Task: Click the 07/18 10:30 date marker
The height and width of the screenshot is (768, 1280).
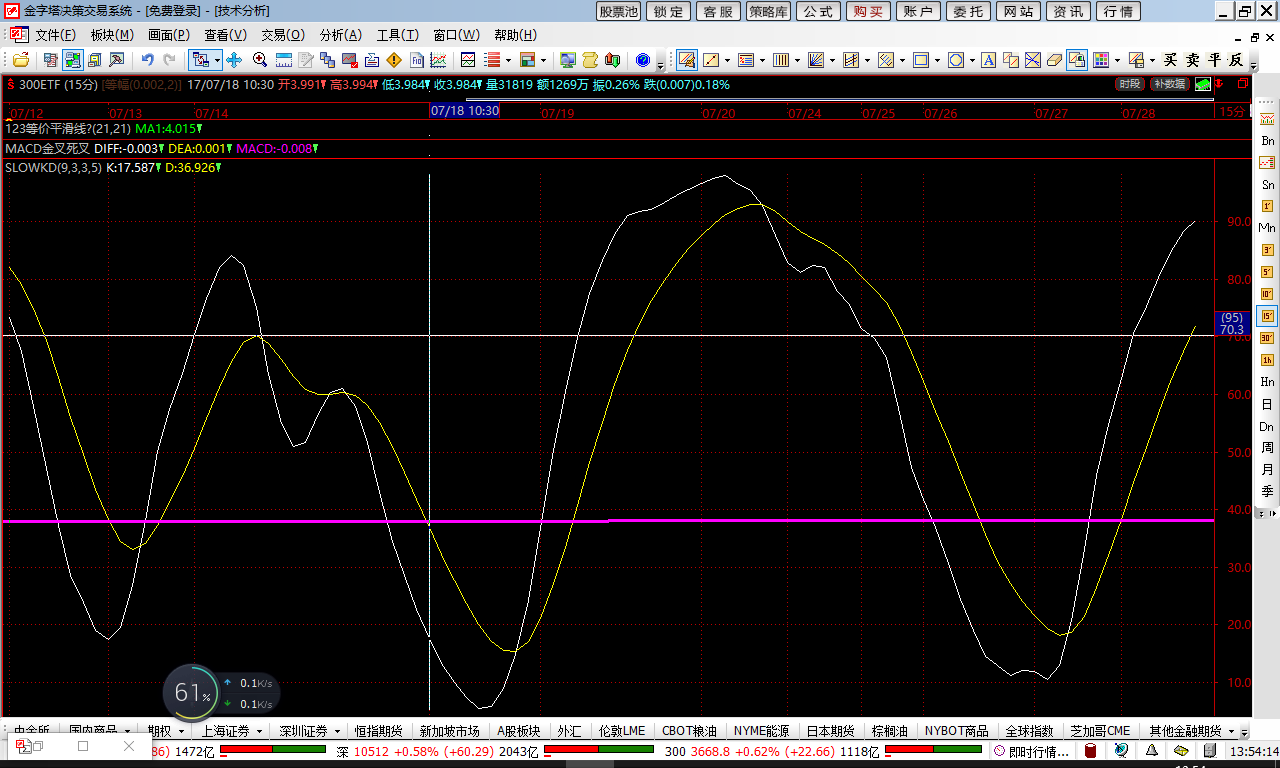Action: pos(464,111)
